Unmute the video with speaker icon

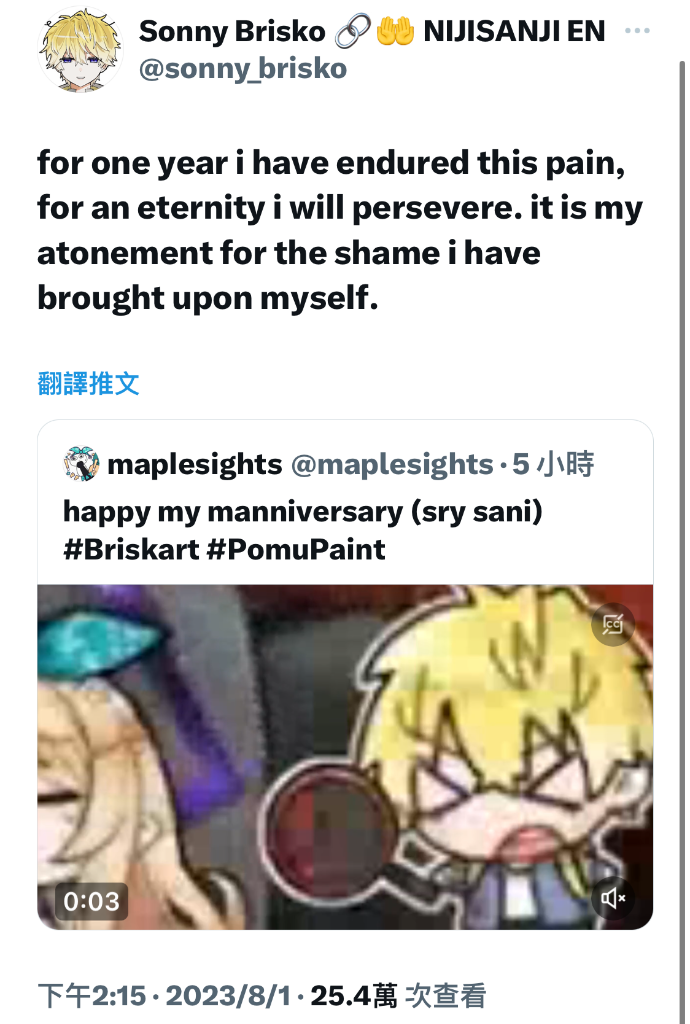[612, 898]
